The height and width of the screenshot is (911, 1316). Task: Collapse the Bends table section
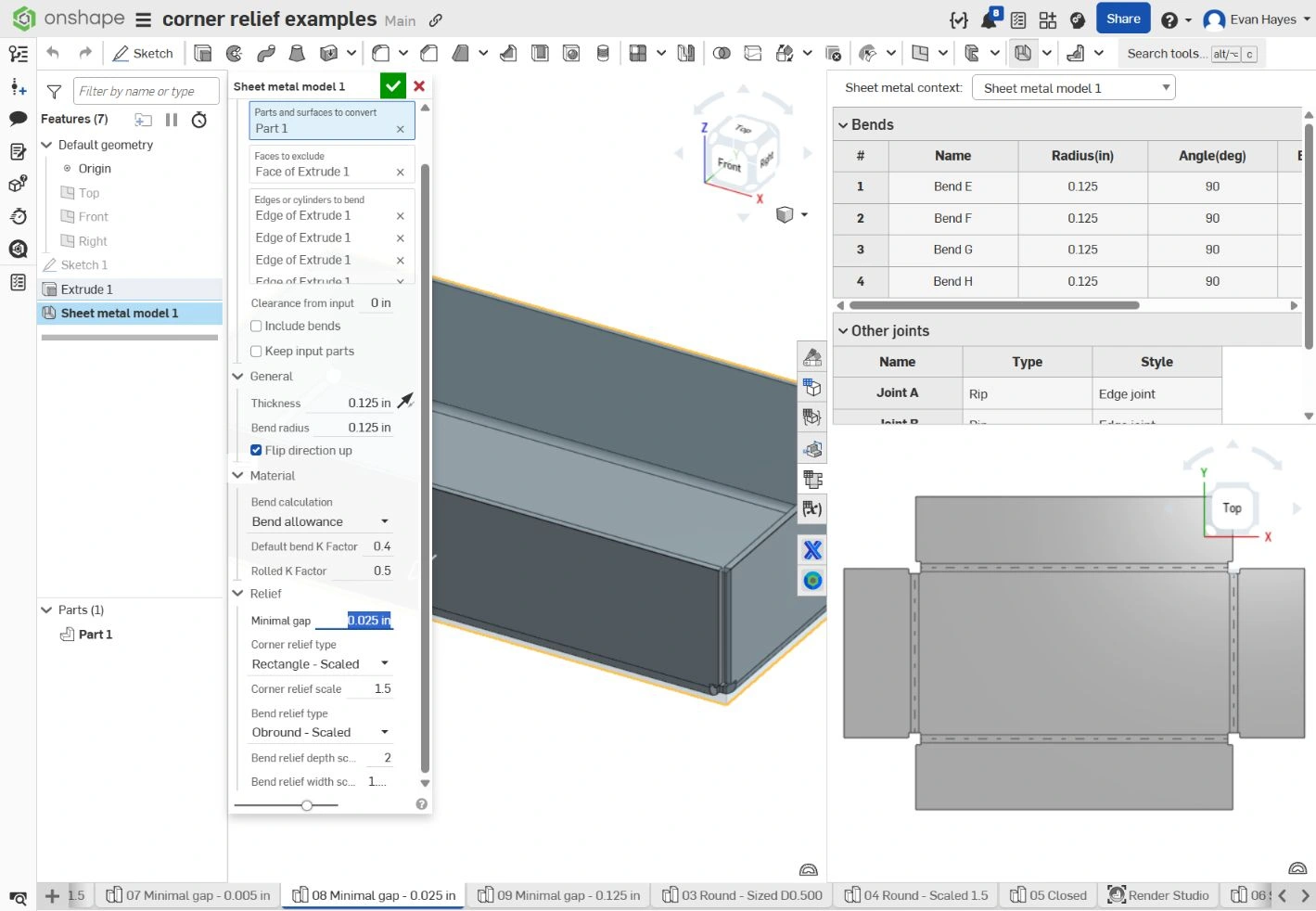(843, 125)
